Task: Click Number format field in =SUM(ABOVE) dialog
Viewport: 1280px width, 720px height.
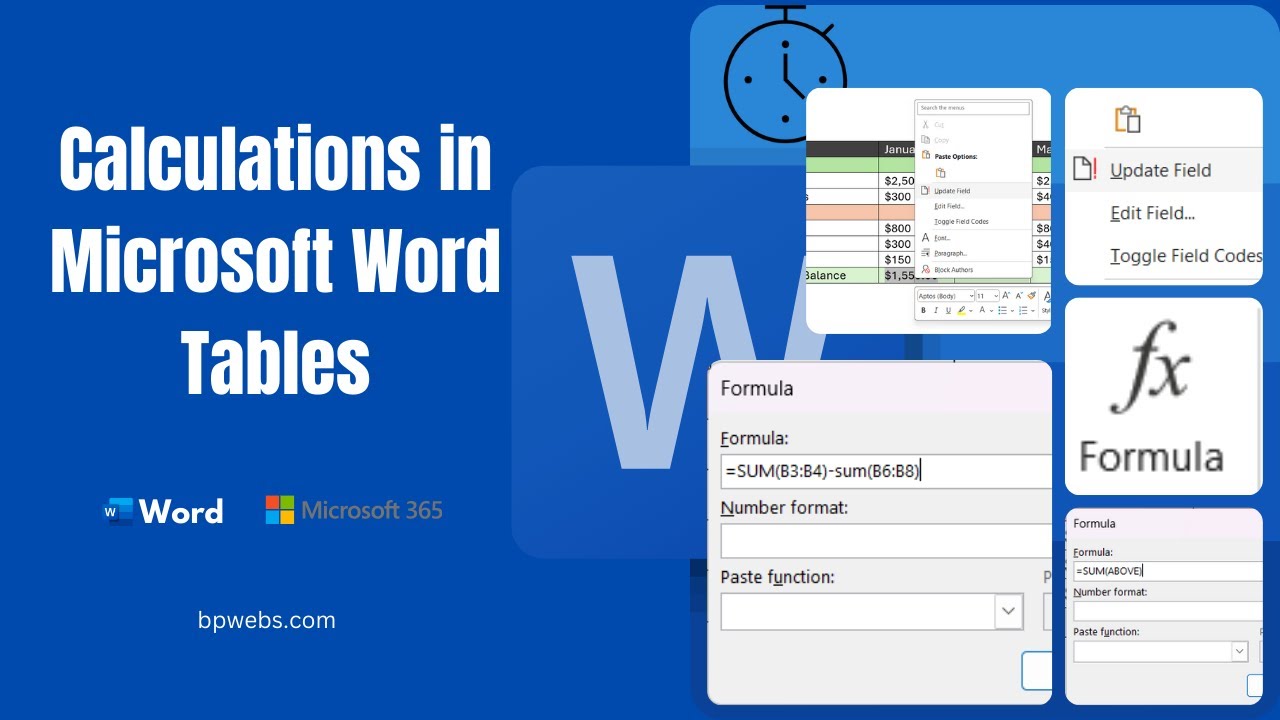Action: coord(1168,611)
